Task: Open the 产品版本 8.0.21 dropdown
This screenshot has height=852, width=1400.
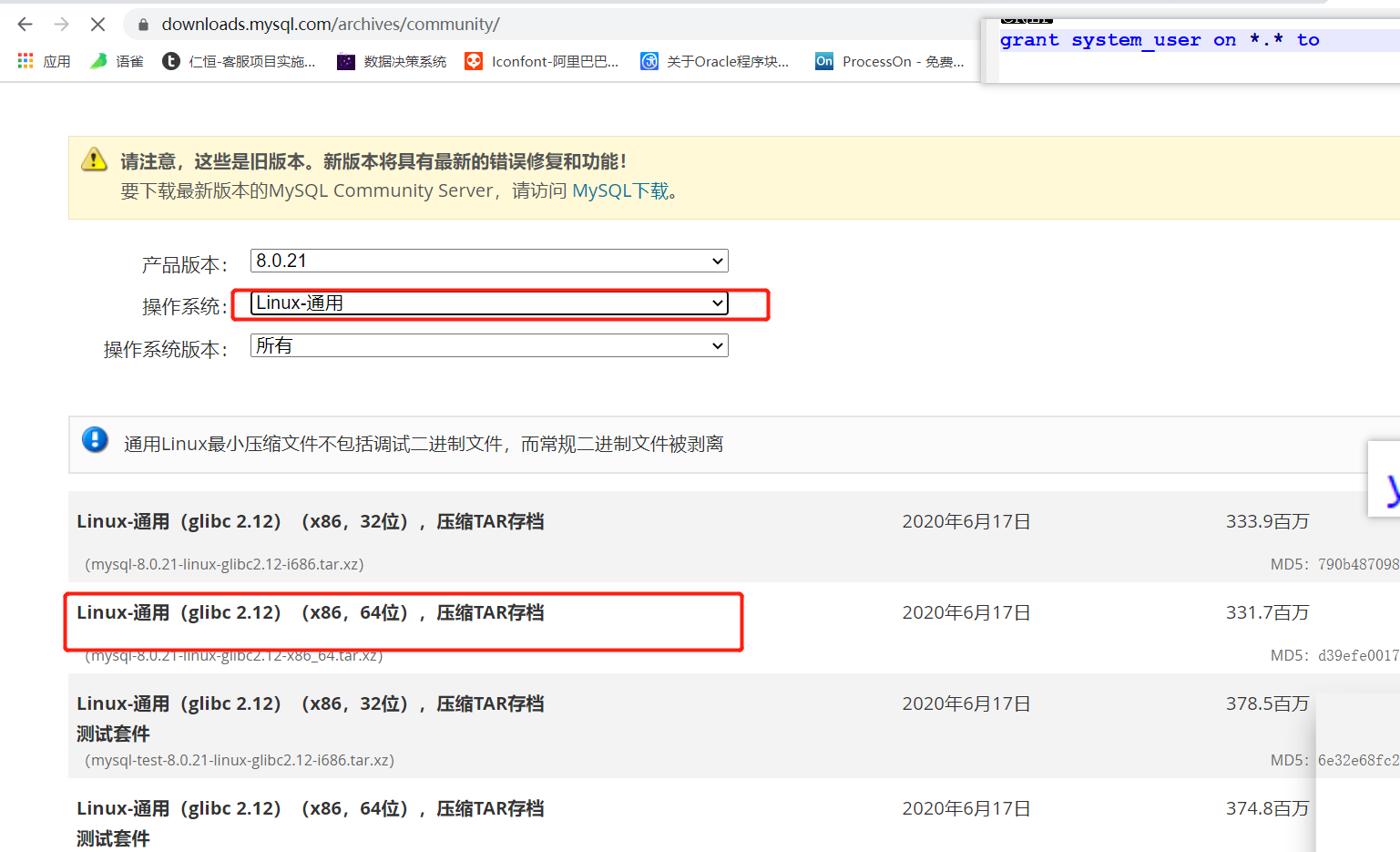Action: coord(489,261)
